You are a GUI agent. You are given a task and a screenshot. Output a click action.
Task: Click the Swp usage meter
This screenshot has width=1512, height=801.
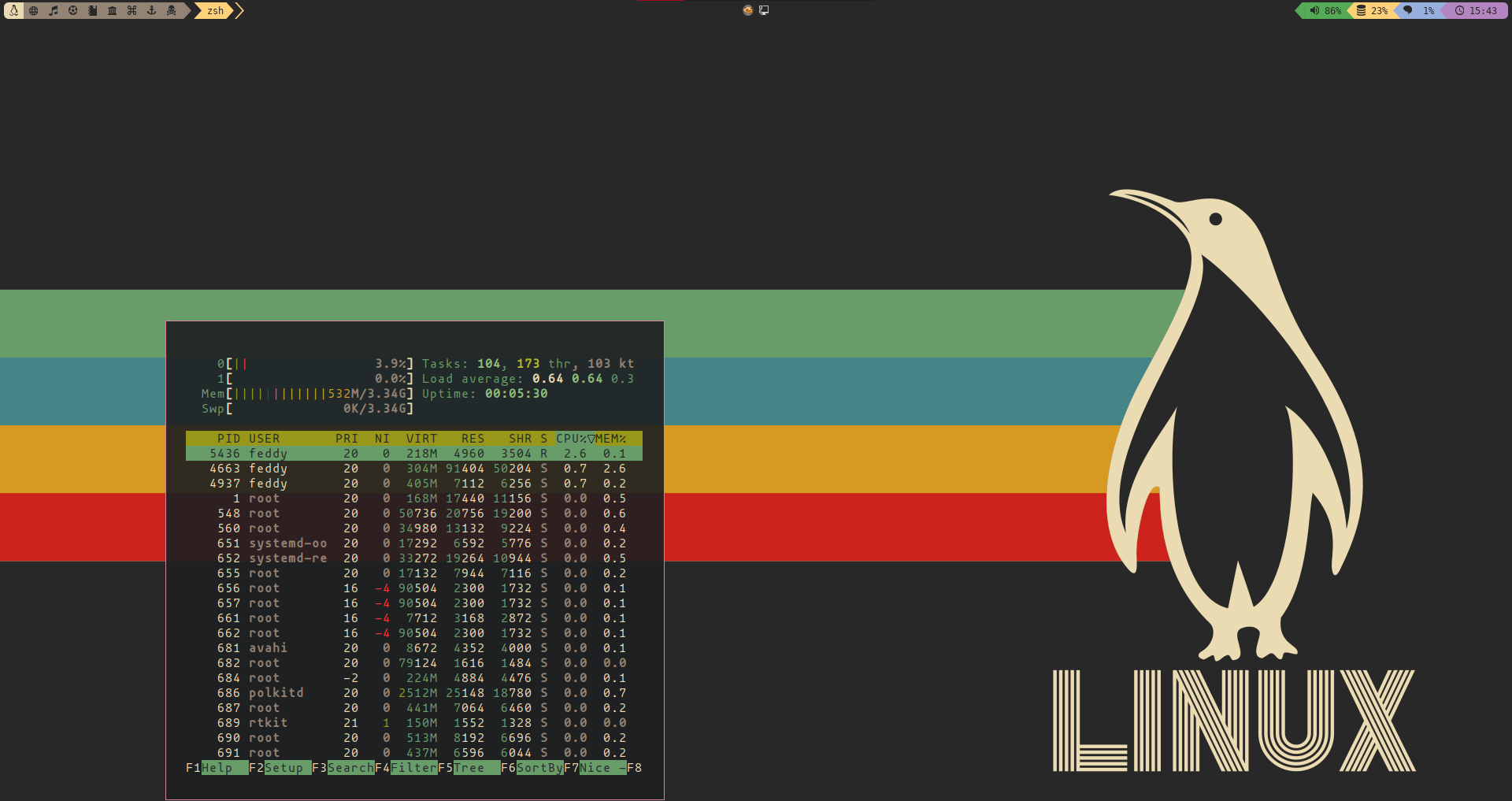coord(308,409)
